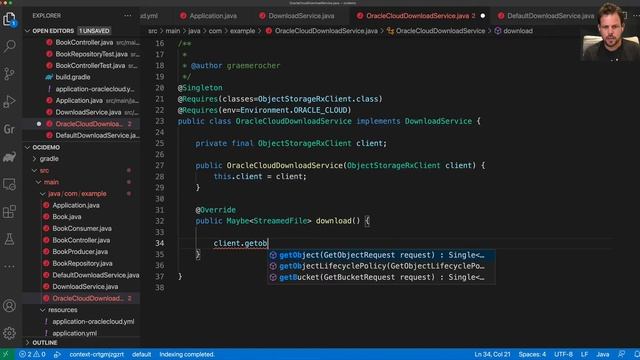The width and height of the screenshot is (640, 360).
Task: Open the Gr (Grails) activity bar icon
Action: pos(9,129)
